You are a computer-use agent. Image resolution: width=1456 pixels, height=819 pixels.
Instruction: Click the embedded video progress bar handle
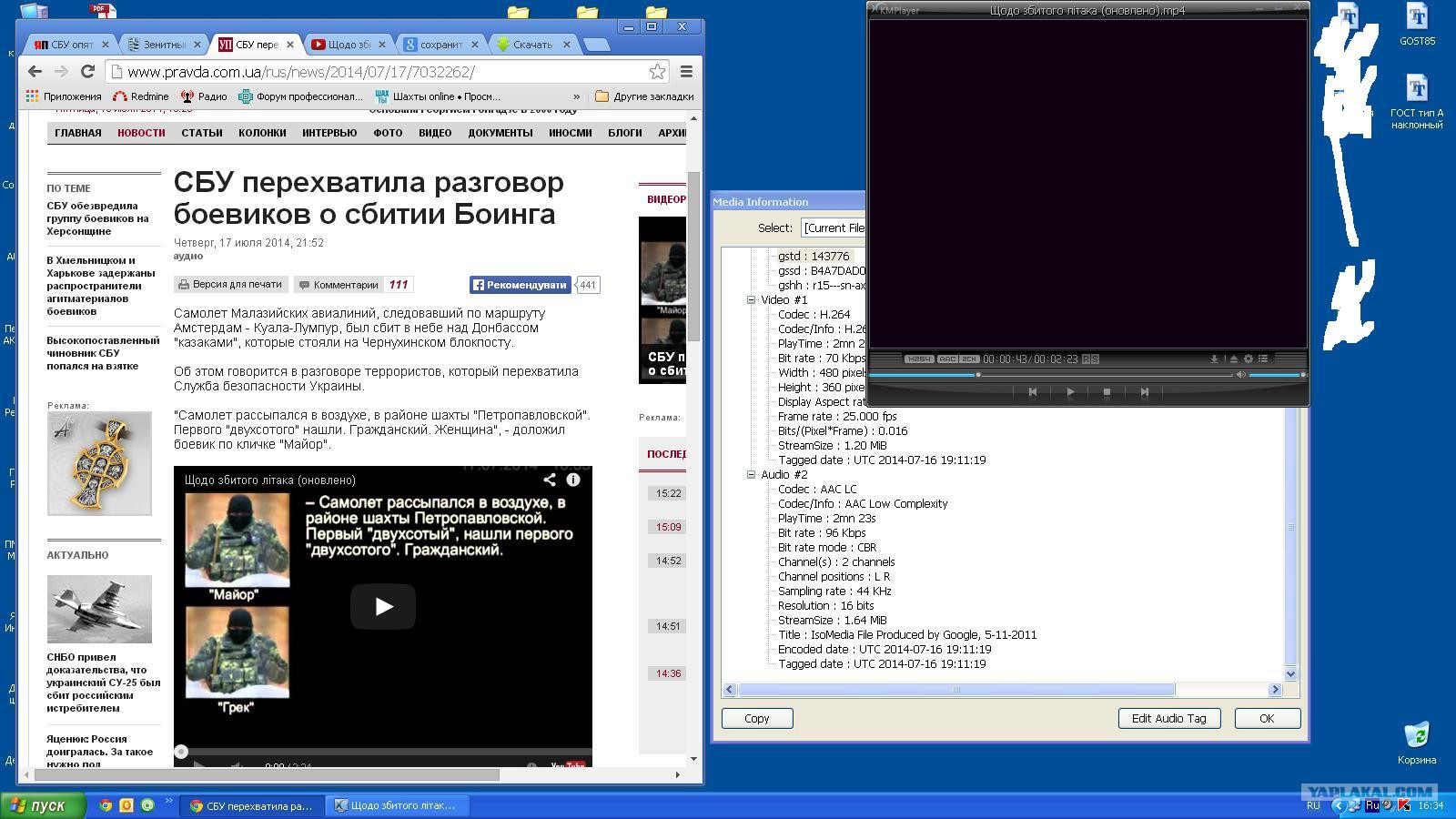click(x=181, y=752)
